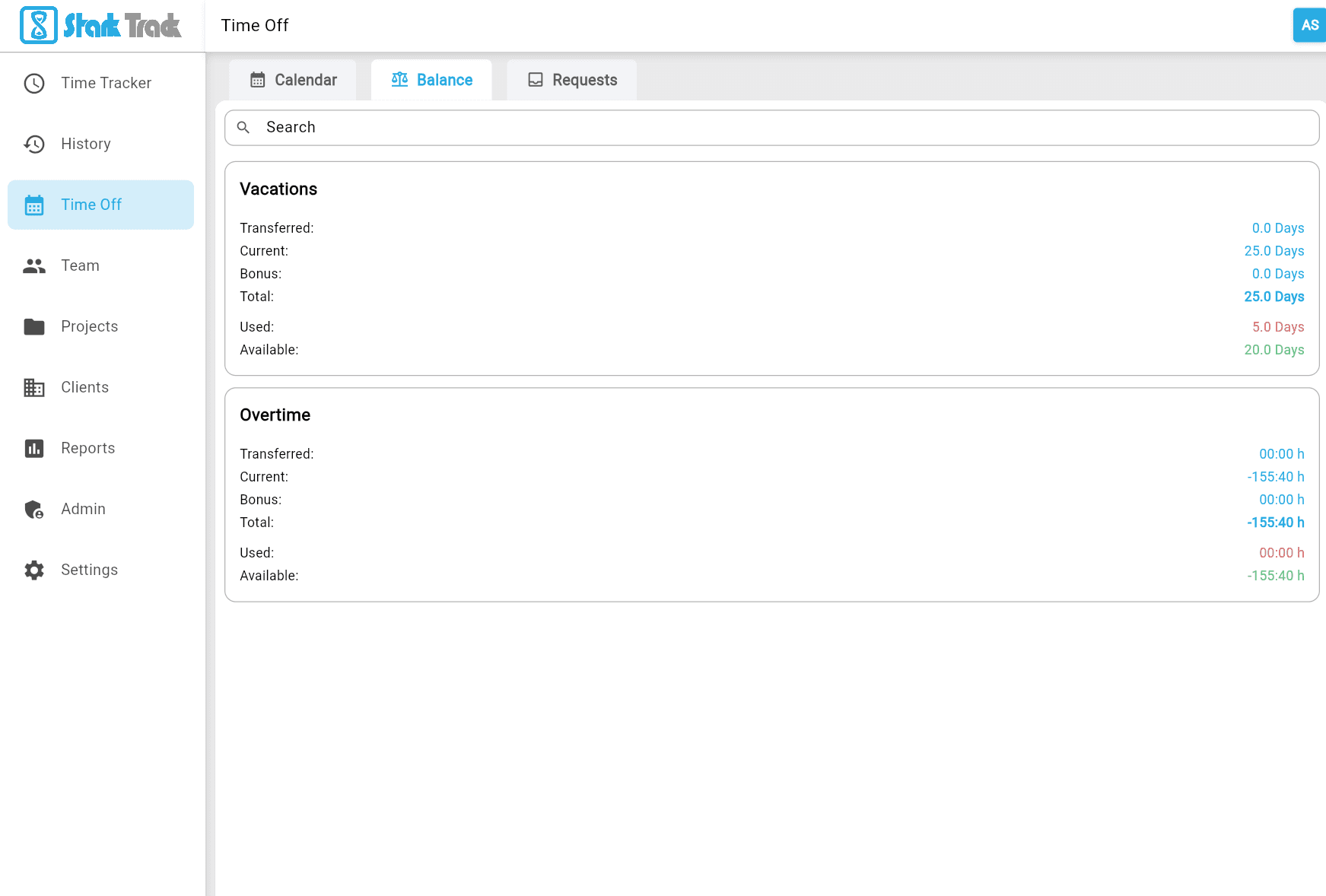The image size is (1326, 896).
Task: Click the Stark Track hourglass logo
Action: coord(39,25)
